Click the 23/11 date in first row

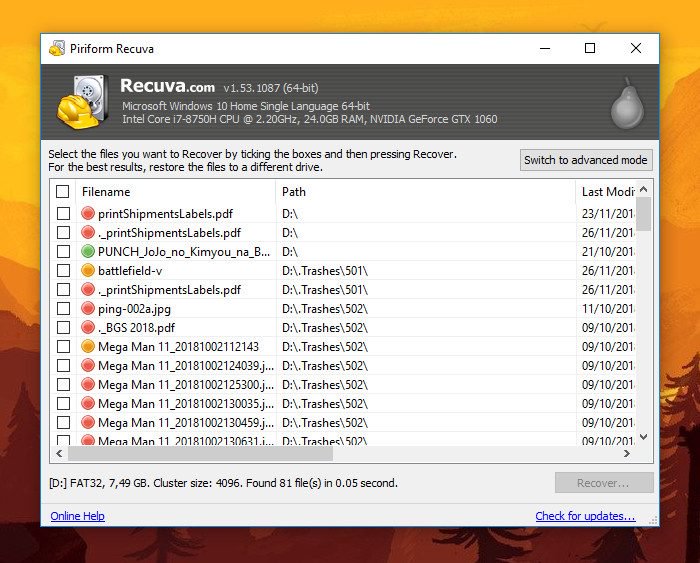608,214
